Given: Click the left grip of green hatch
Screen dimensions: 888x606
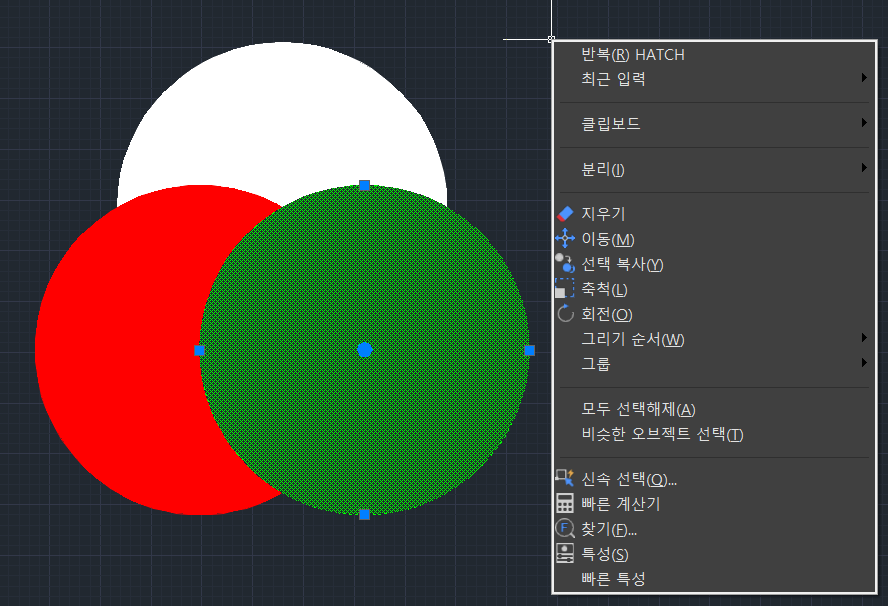Looking at the screenshot, I should [x=199, y=351].
